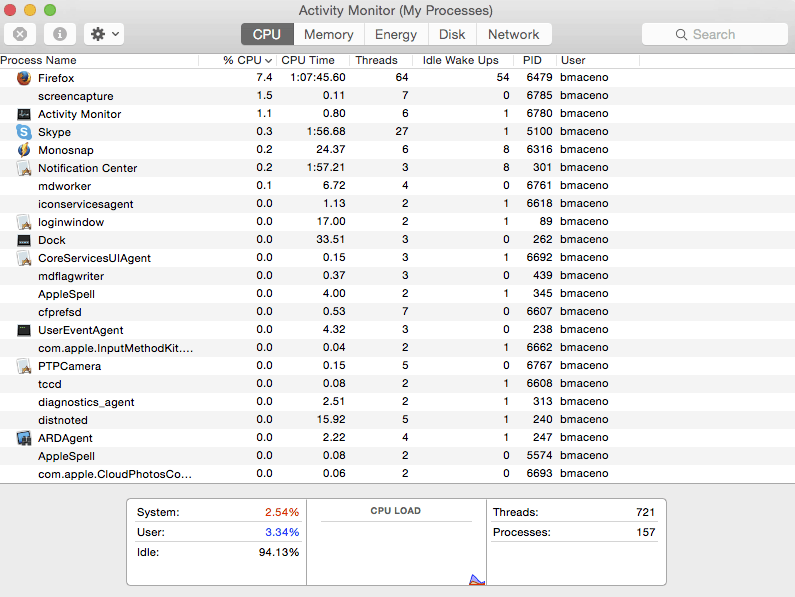Select the loginwindow process icon

24,222
